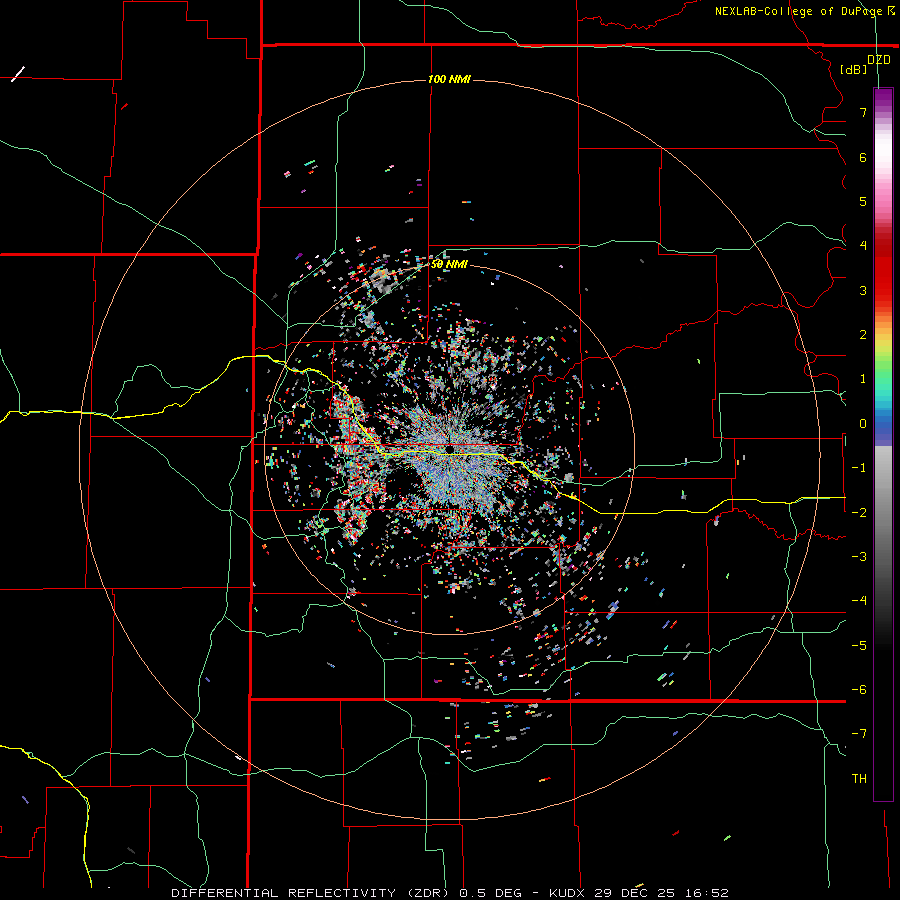
Task: Click the TH label on color scale
Action: click(x=859, y=779)
